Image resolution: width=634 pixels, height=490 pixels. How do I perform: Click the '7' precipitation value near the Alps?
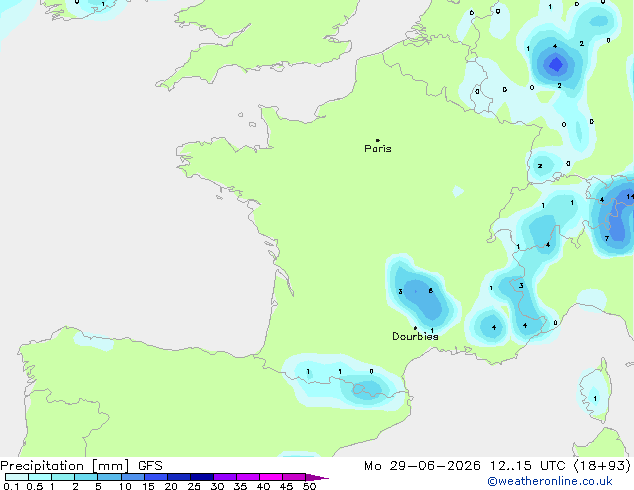[607, 239]
